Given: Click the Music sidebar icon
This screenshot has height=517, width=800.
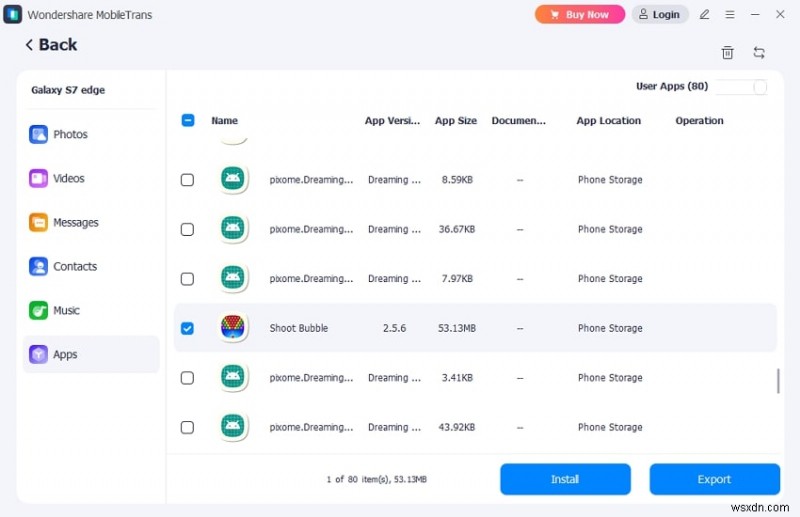Looking at the screenshot, I should click(x=38, y=310).
